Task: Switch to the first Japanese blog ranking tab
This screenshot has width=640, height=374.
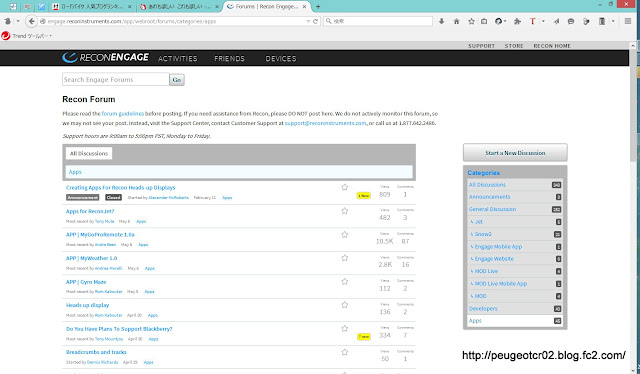Action: pyautogui.click(x=92, y=7)
